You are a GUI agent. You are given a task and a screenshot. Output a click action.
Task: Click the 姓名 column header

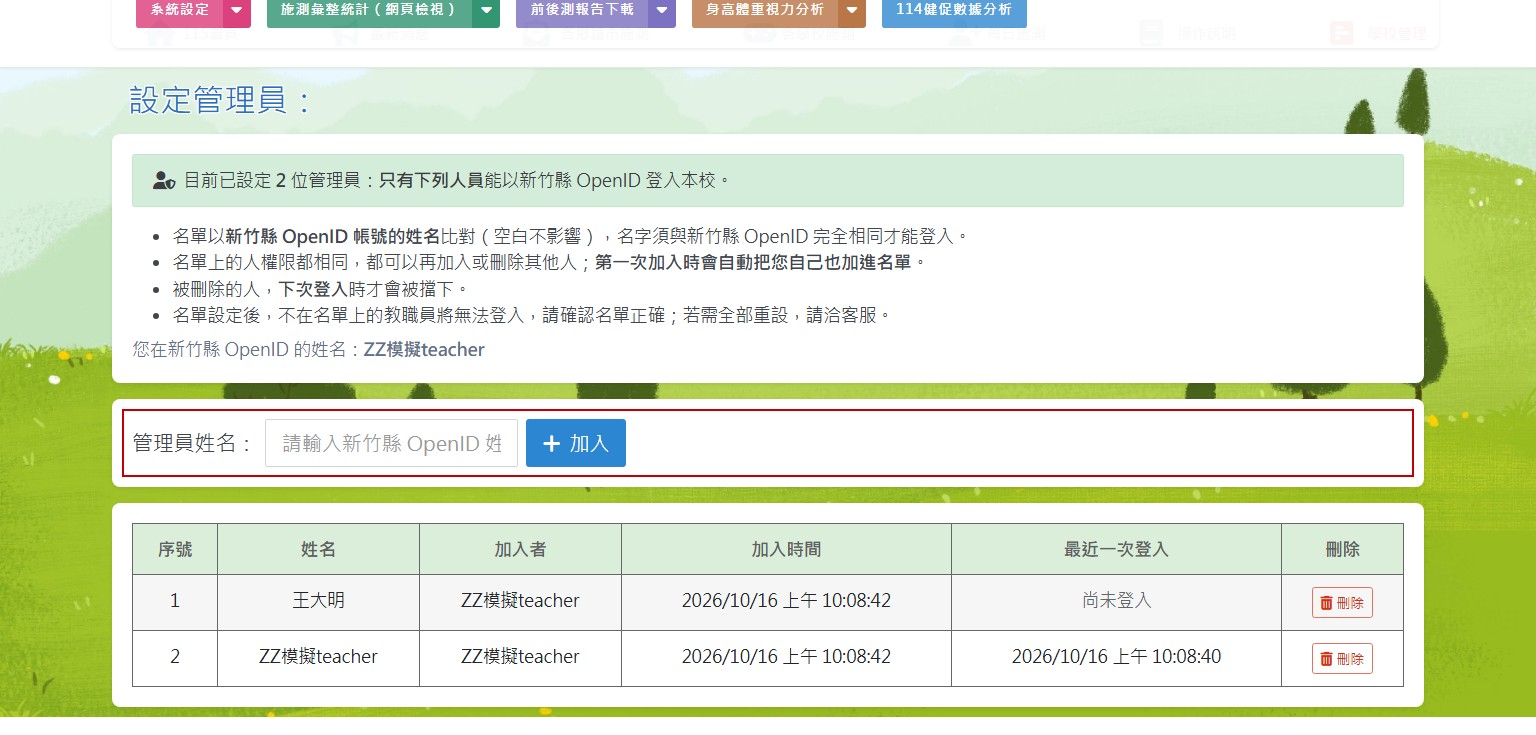coord(318,549)
